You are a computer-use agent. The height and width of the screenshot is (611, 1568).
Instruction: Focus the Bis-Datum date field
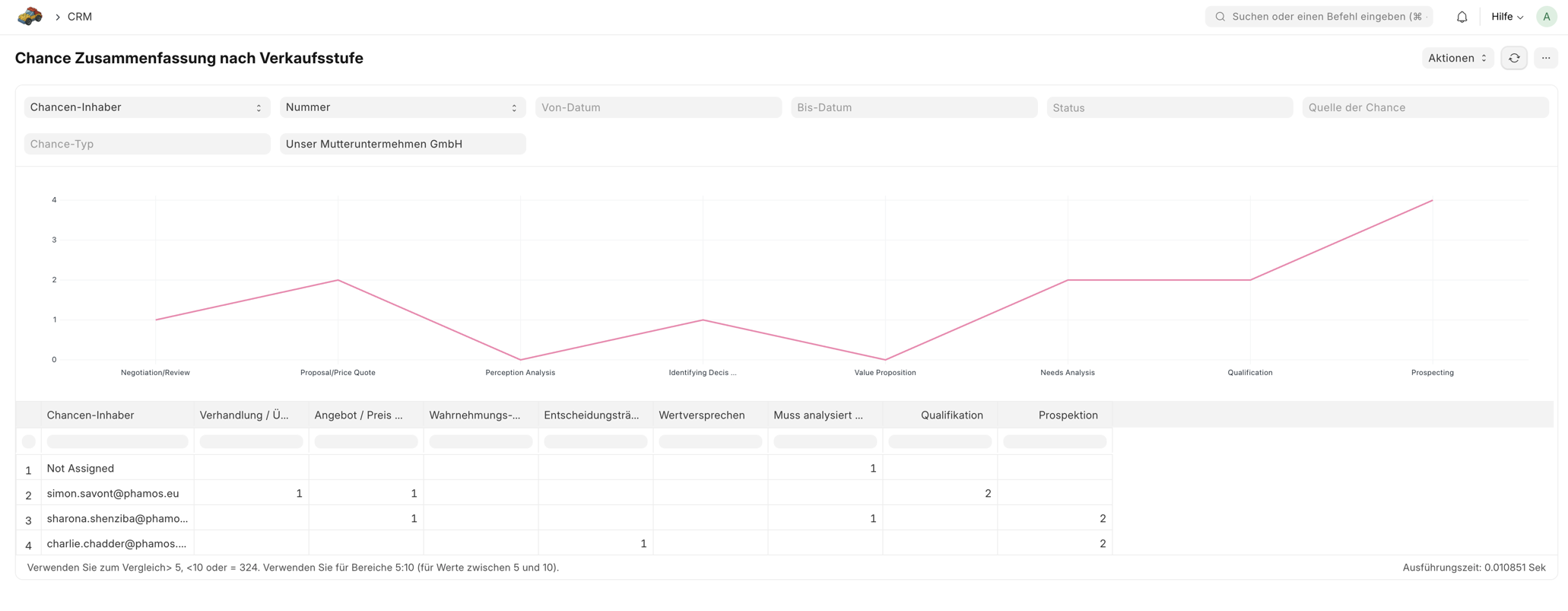(x=913, y=107)
